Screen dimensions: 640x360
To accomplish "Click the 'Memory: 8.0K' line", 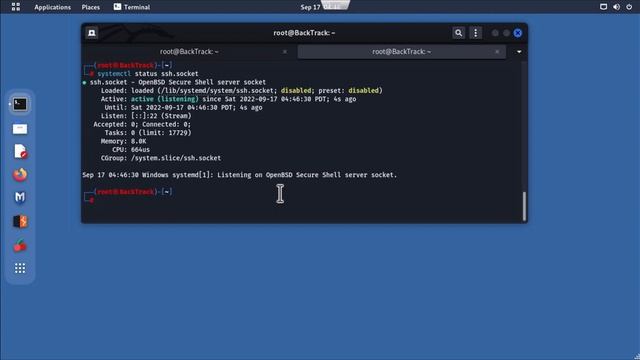I will [123, 141].
